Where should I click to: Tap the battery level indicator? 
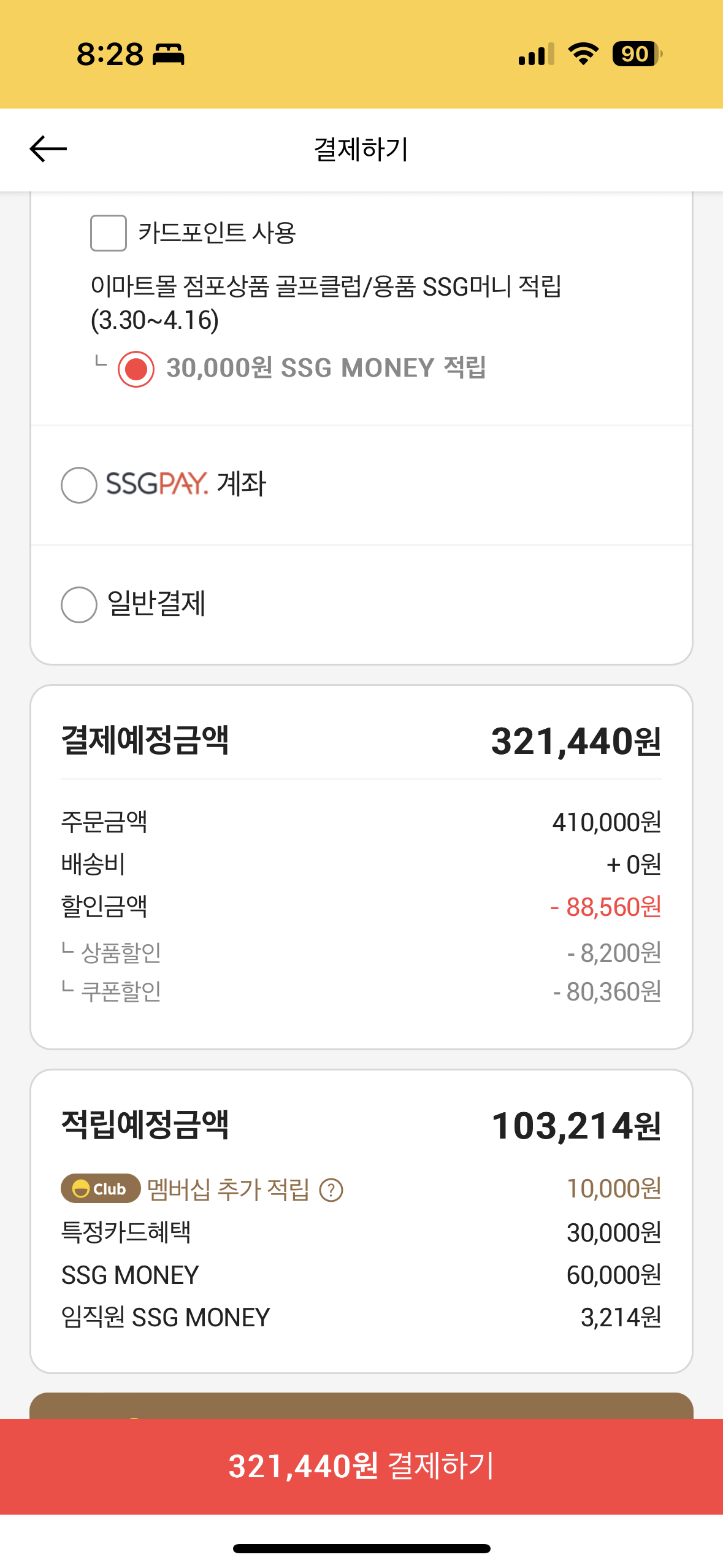coord(637,54)
